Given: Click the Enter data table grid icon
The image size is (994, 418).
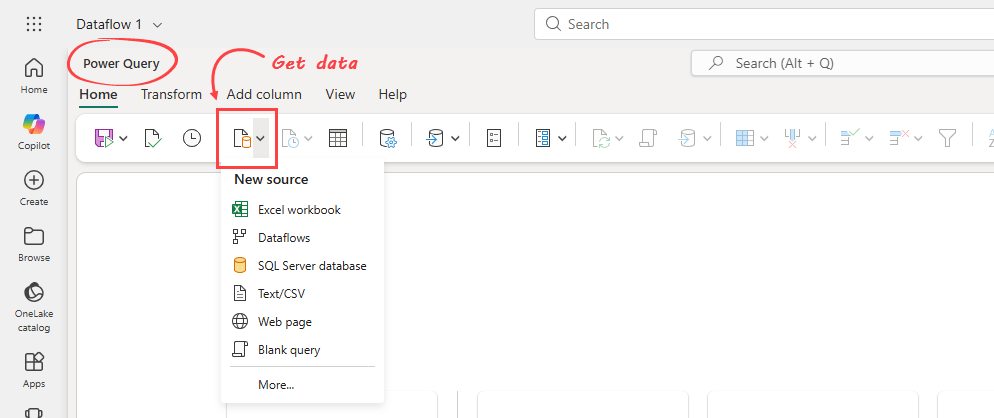Looking at the screenshot, I should coord(338,138).
